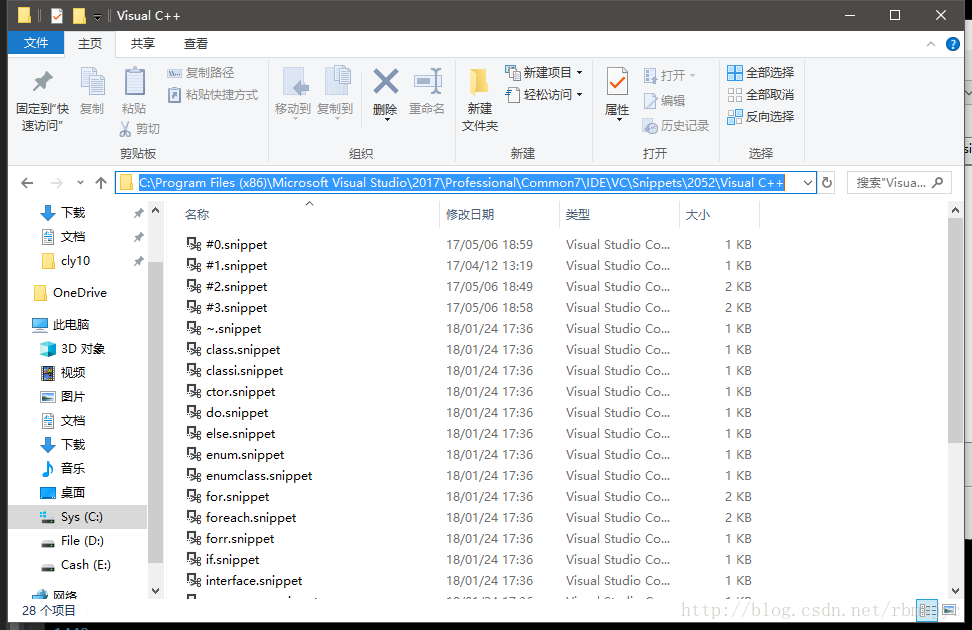Select the foreach.snippet file
This screenshot has width=972, height=630.
(241, 518)
